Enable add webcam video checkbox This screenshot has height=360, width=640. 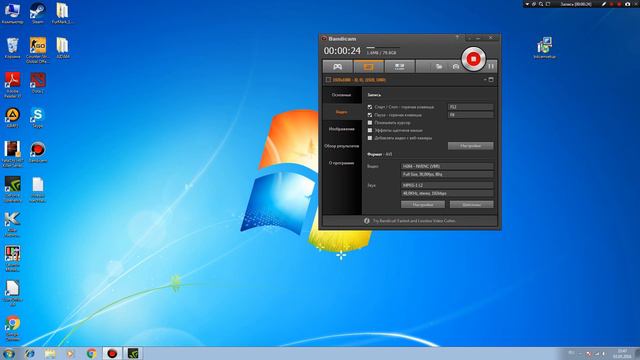(370, 138)
